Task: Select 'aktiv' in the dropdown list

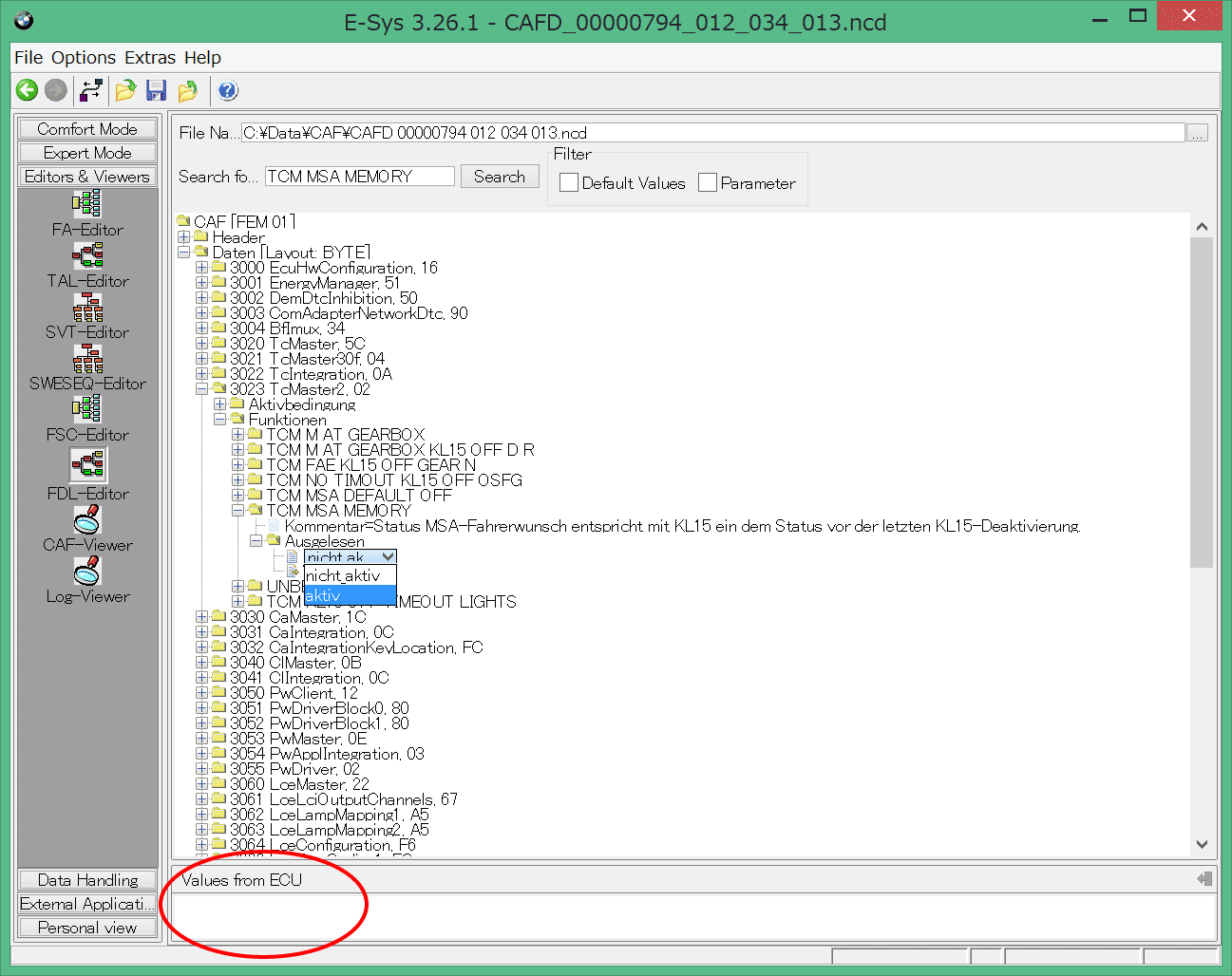Action: pos(350,595)
